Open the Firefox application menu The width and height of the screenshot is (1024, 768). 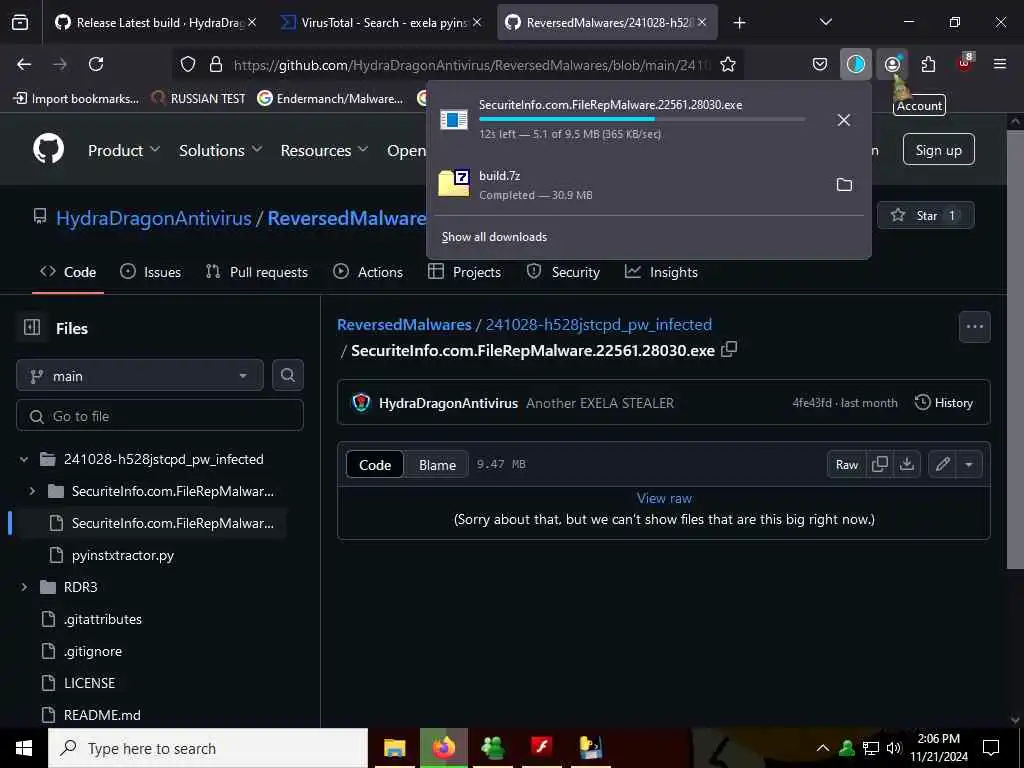coord(999,64)
